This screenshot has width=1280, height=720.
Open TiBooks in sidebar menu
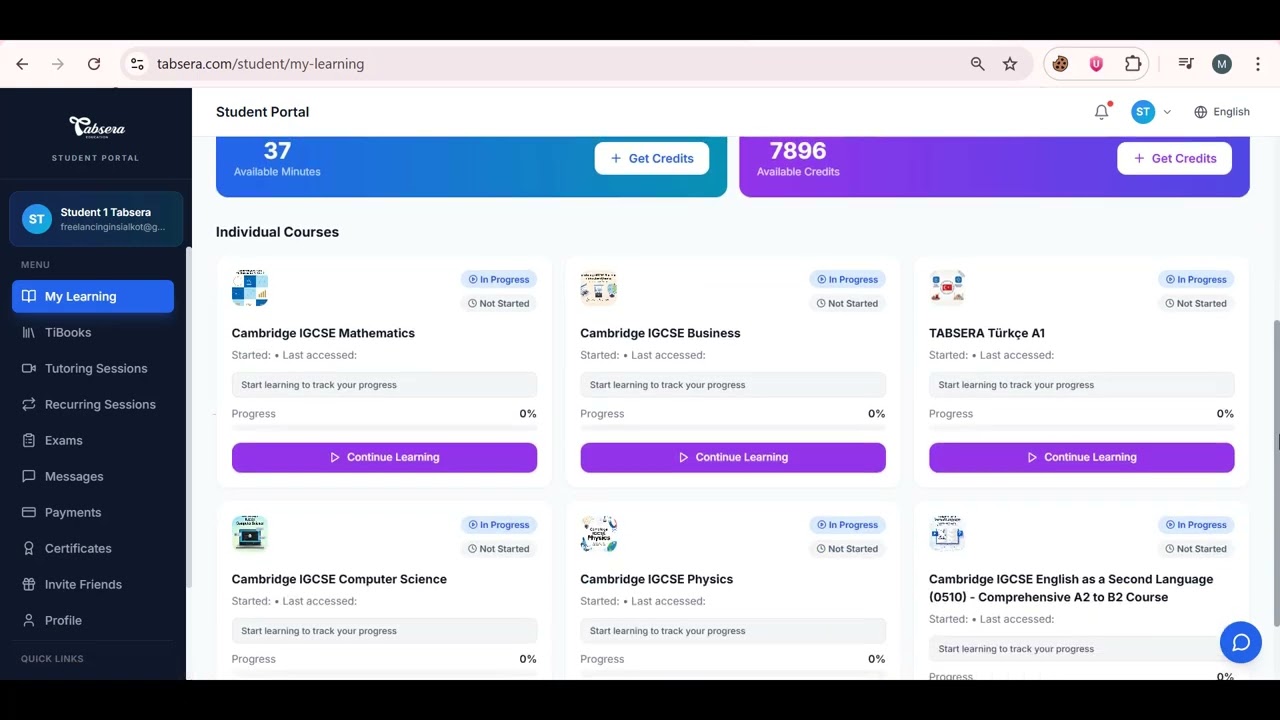tap(93, 332)
